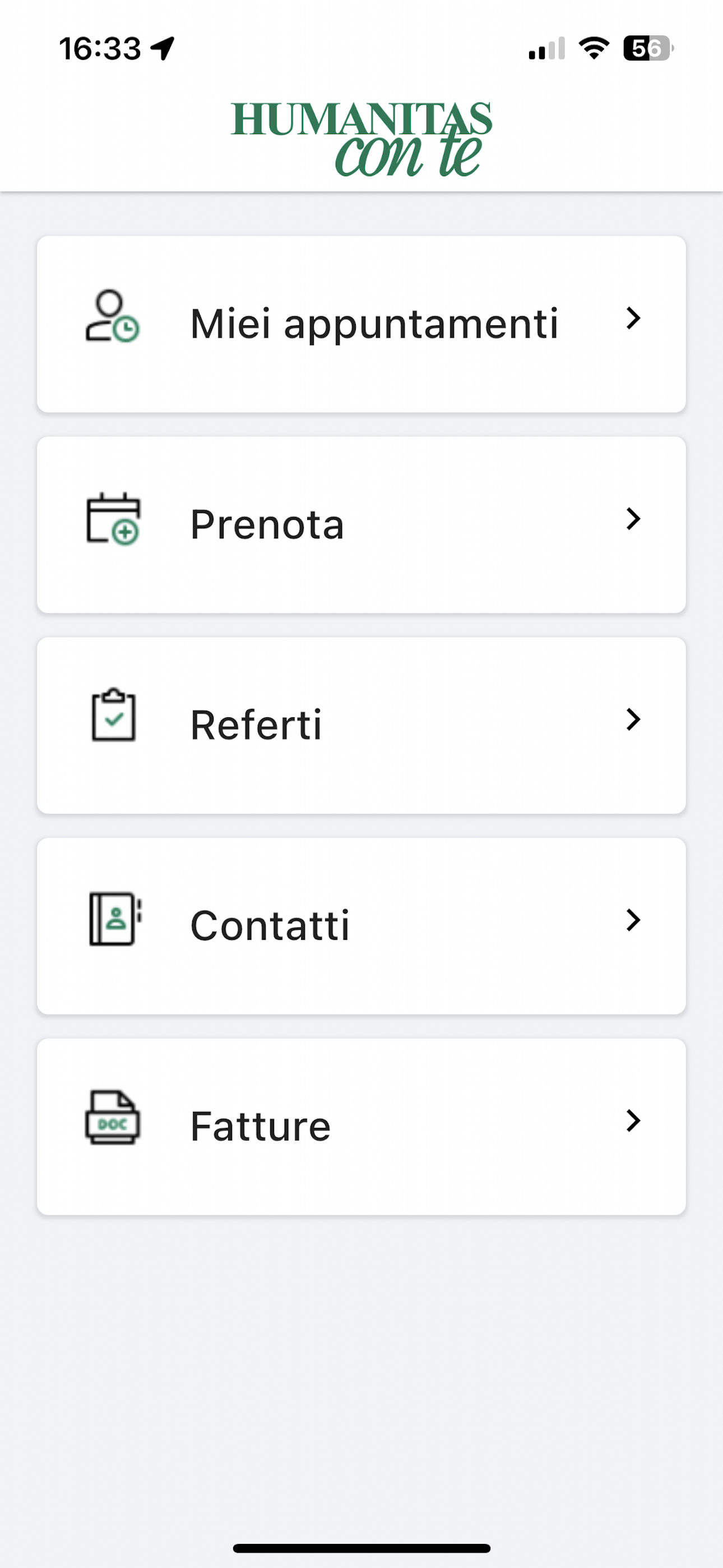
Task: Open Referti using its right chevron
Action: pos(633,720)
